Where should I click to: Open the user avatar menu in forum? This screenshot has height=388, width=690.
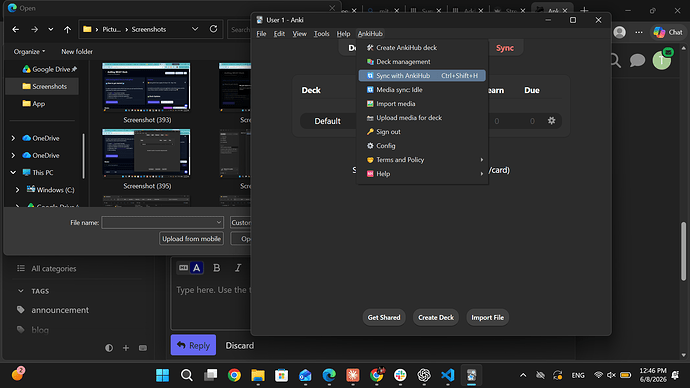pos(661,61)
